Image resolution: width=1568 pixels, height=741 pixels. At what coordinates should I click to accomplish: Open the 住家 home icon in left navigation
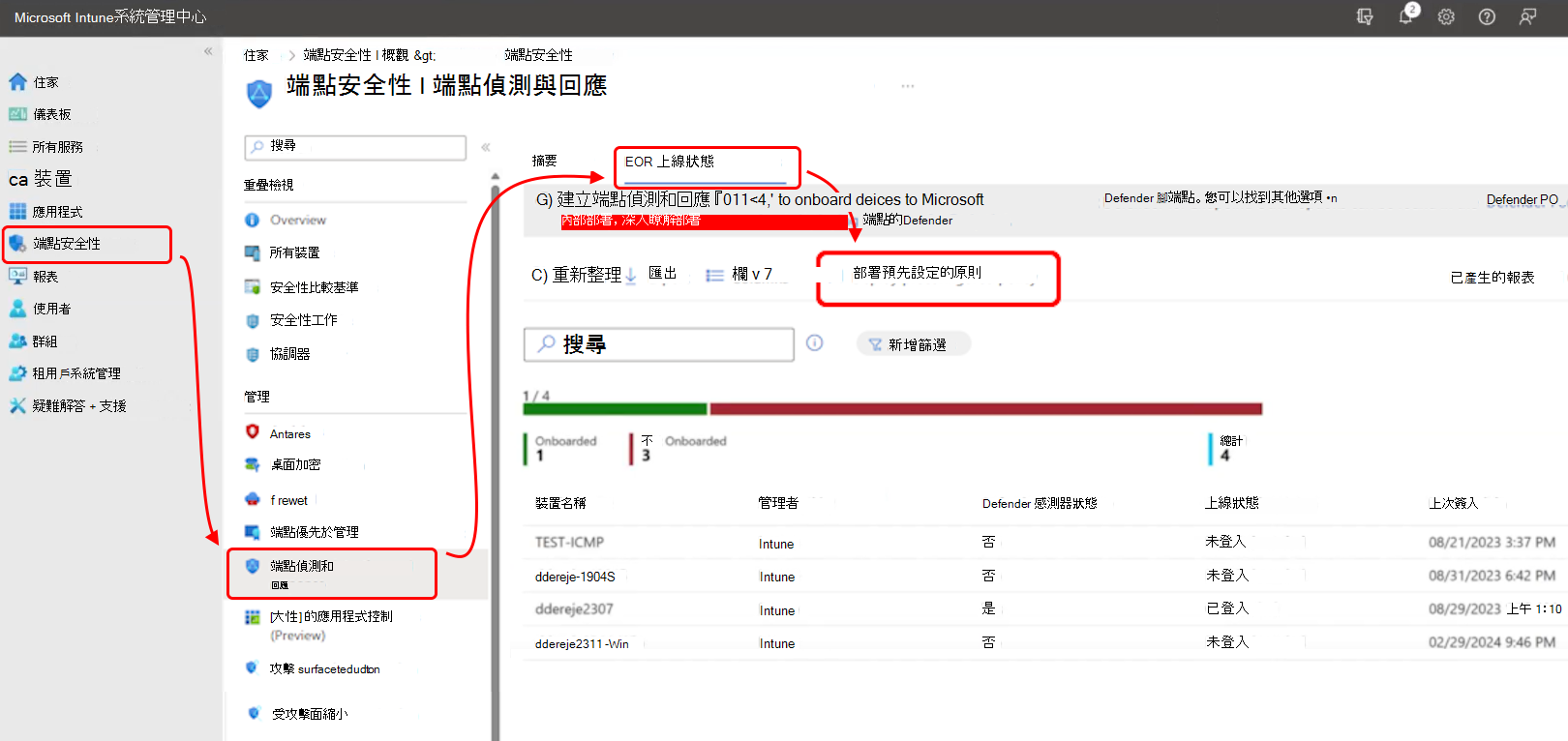pos(17,82)
